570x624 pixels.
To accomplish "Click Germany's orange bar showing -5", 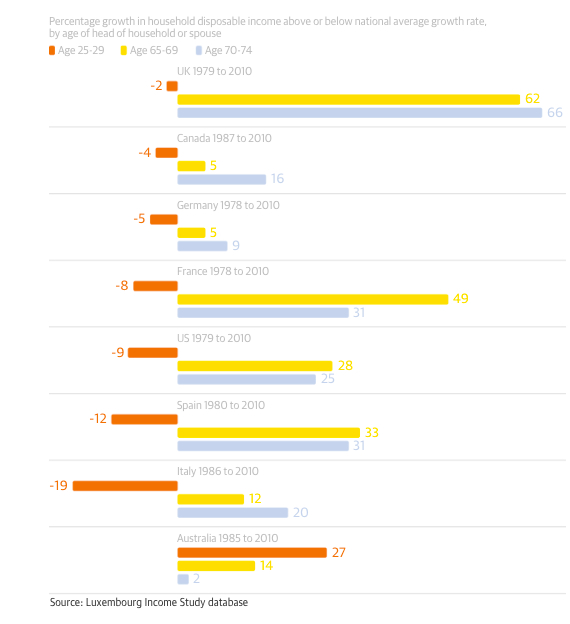I will 164,219.
